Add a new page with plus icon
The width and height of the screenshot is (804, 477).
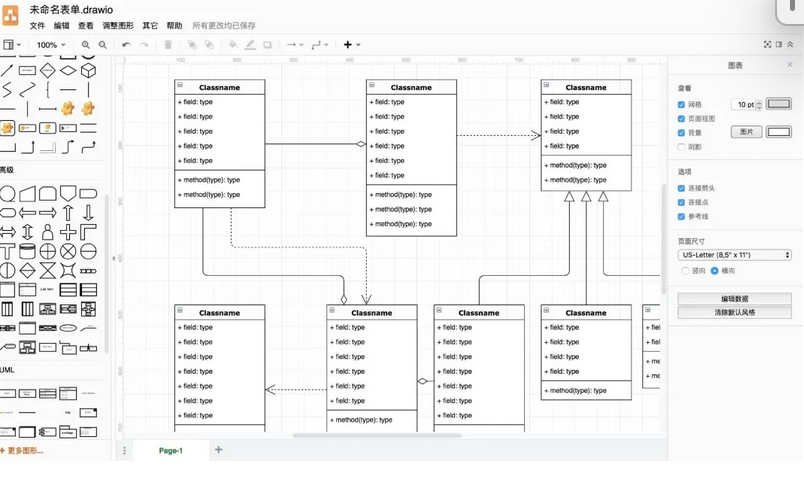pyautogui.click(x=219, y=450)
